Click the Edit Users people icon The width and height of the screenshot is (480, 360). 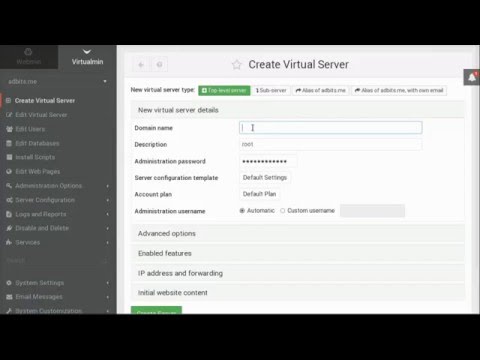(x=9, y=129)
